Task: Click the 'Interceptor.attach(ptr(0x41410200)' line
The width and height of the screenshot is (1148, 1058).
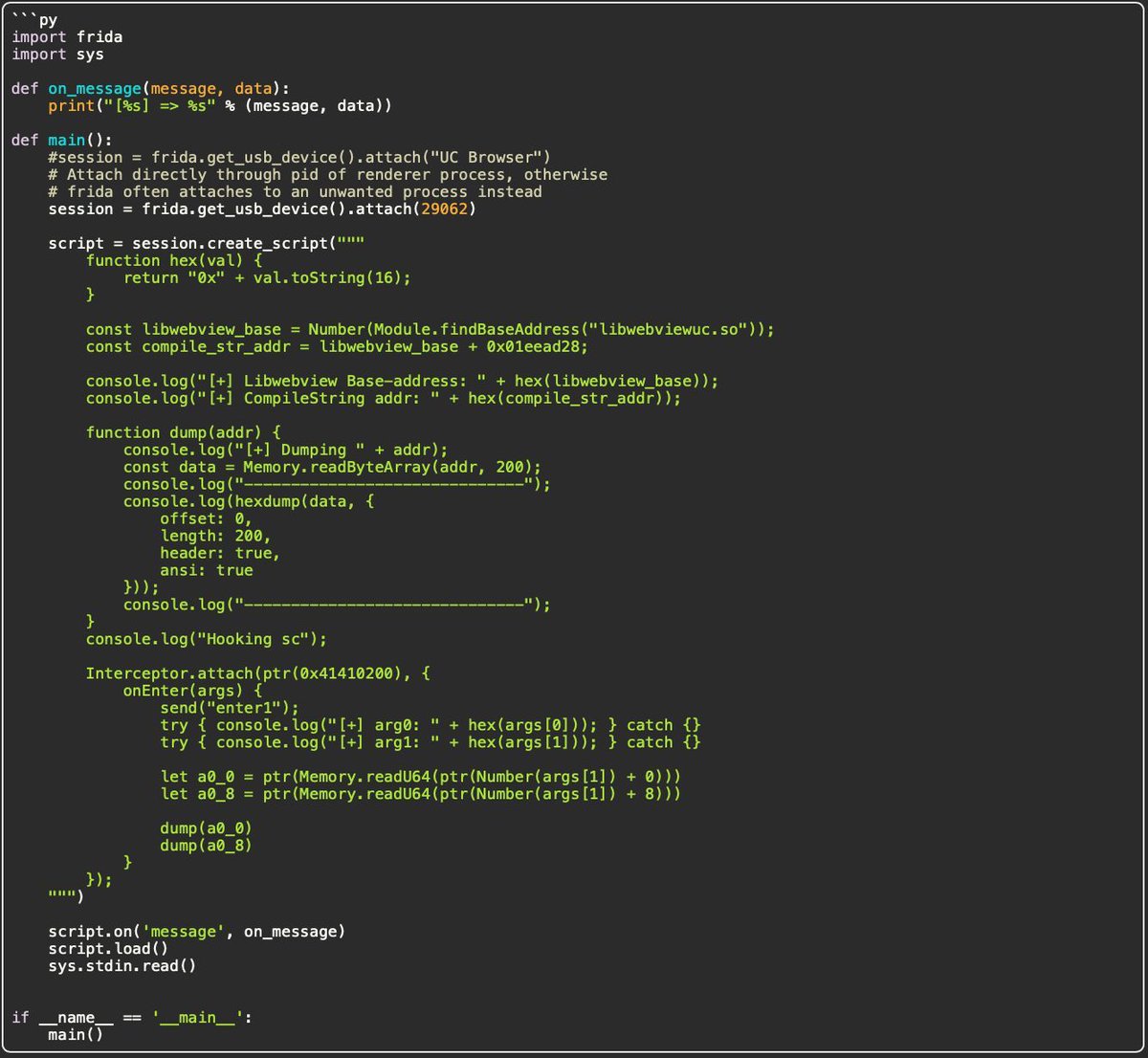Action: tap(258, 673)
